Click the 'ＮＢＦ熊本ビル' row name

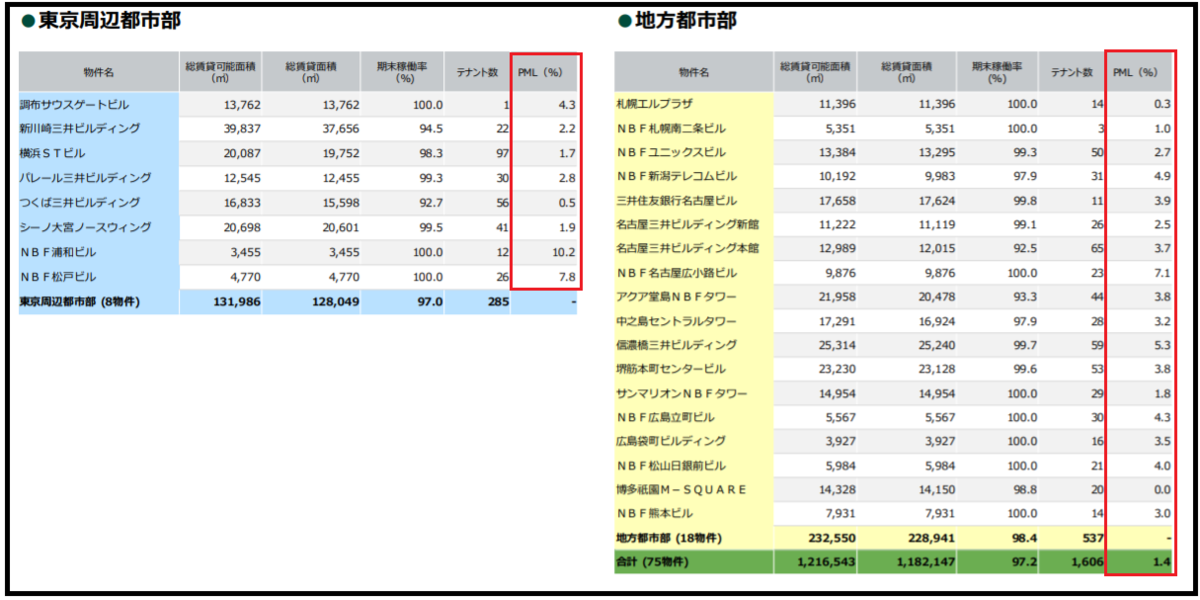(656, 514)
